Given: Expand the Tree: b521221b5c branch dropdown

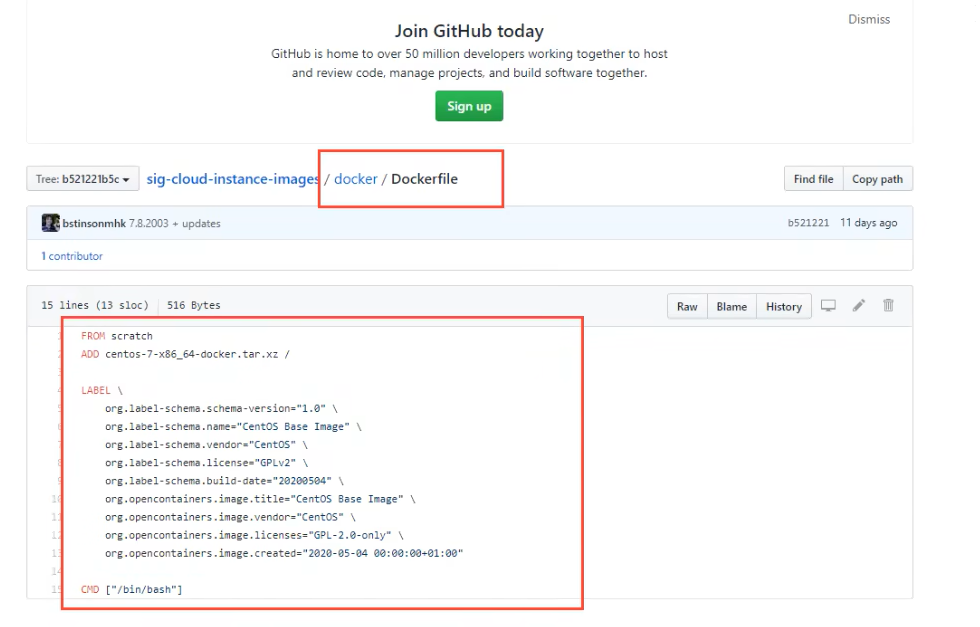Looking at the screenshot, I should click(x=82, y=180).
